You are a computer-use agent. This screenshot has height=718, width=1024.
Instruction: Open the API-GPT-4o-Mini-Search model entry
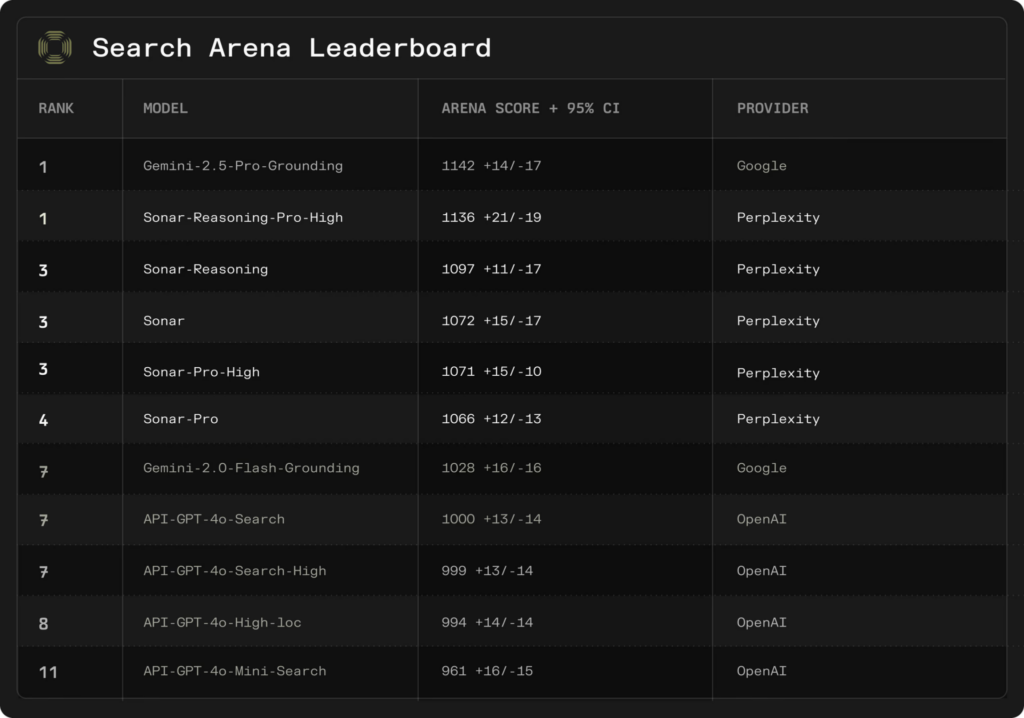(x=234, y=671)
